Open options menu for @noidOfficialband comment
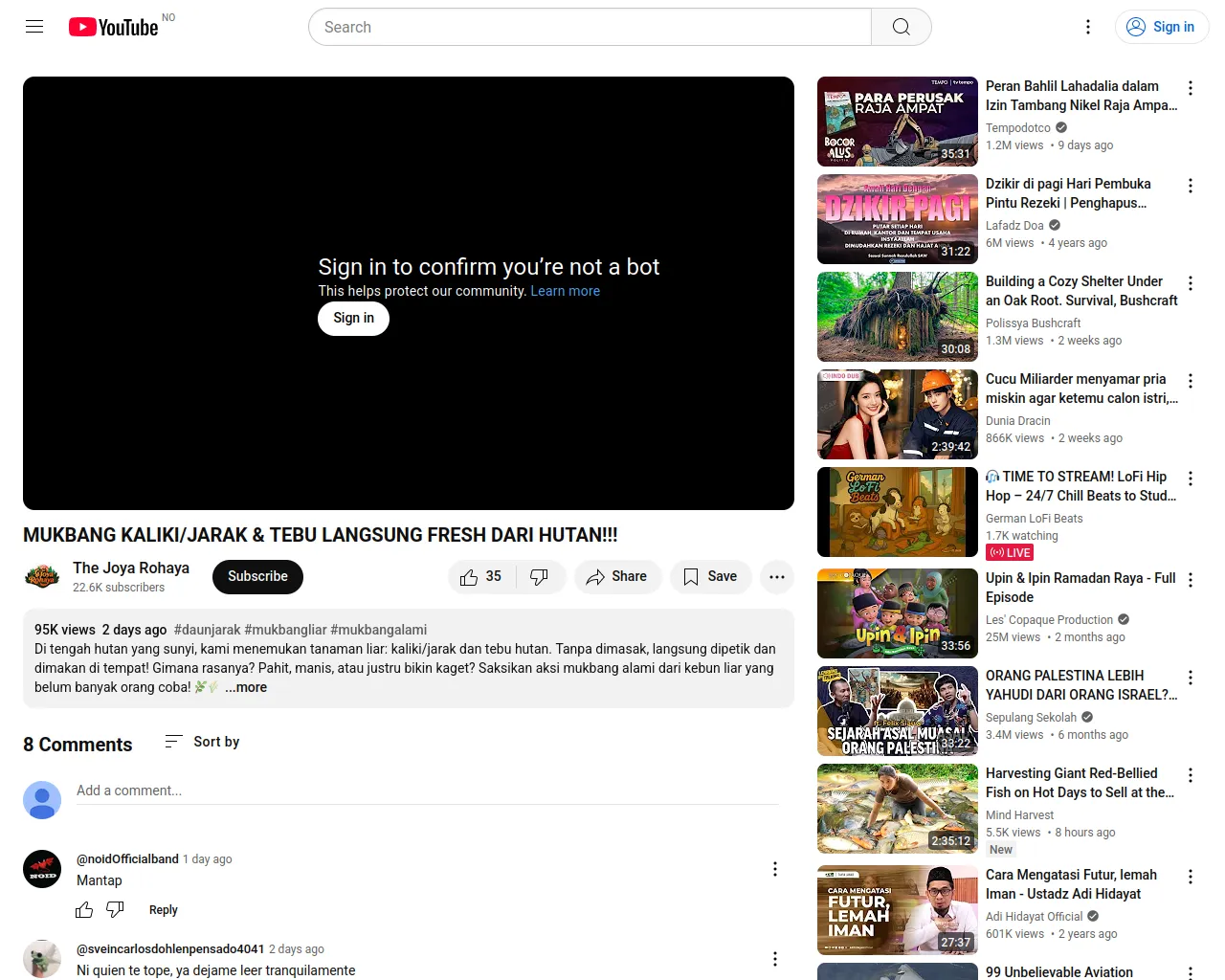The height and width of the screenshot is (980, 1225). [x=775, y=869]
